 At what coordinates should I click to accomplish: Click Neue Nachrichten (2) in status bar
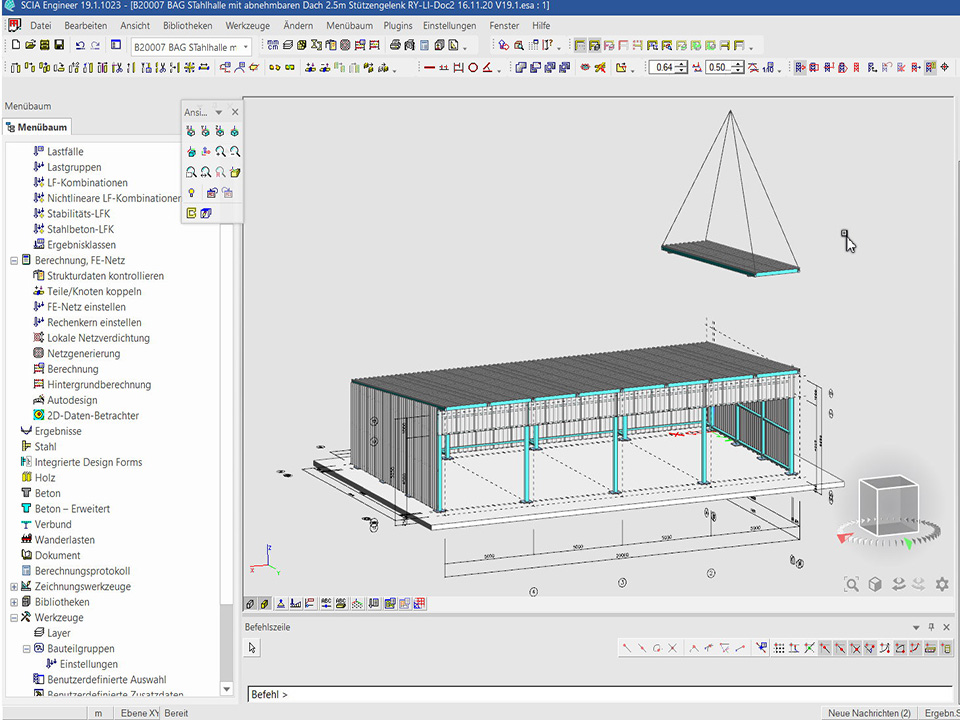[868, 713]
